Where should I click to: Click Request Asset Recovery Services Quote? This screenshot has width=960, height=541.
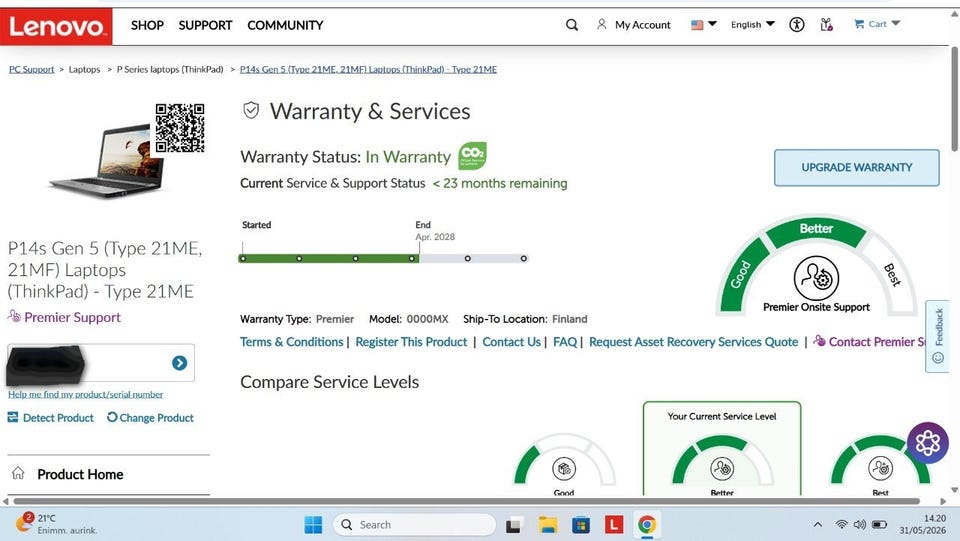(694, 342)
